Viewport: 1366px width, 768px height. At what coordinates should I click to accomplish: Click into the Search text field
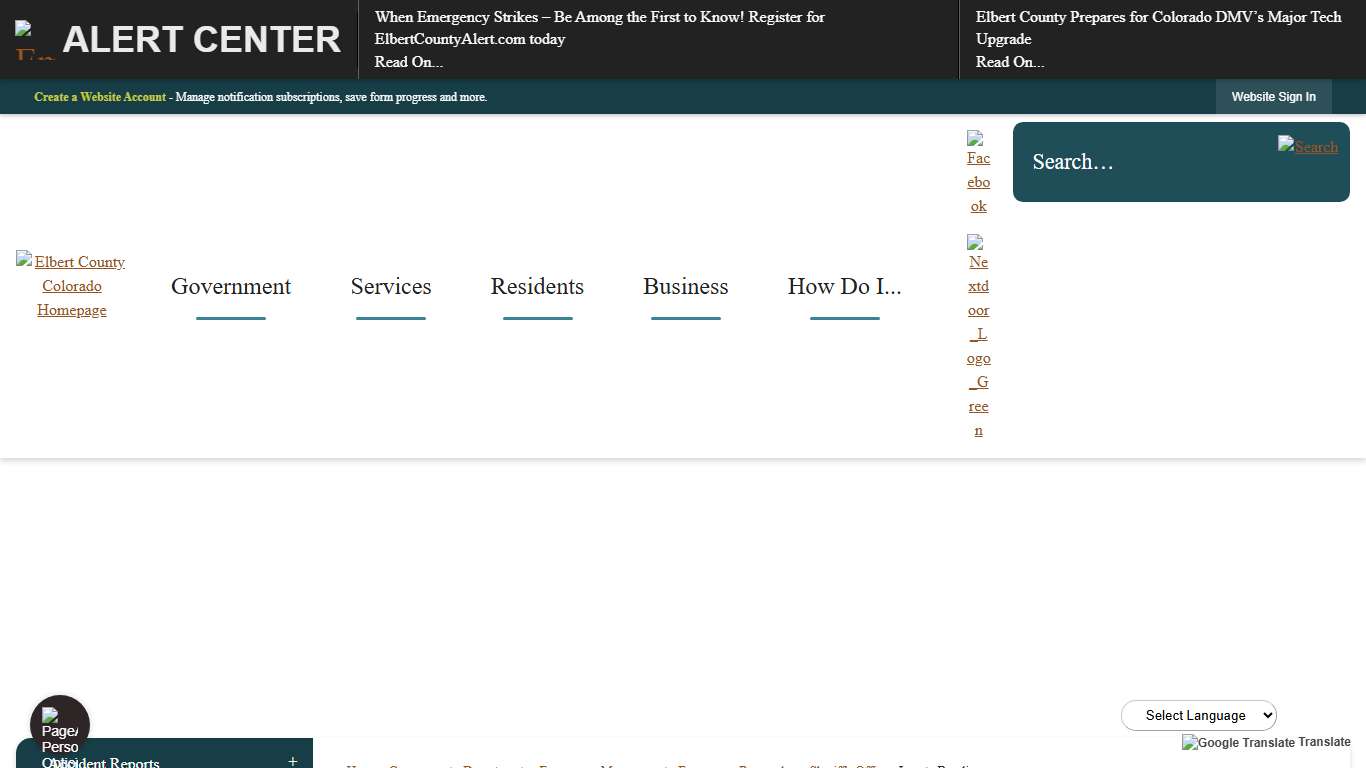(x=1140, y=162)
